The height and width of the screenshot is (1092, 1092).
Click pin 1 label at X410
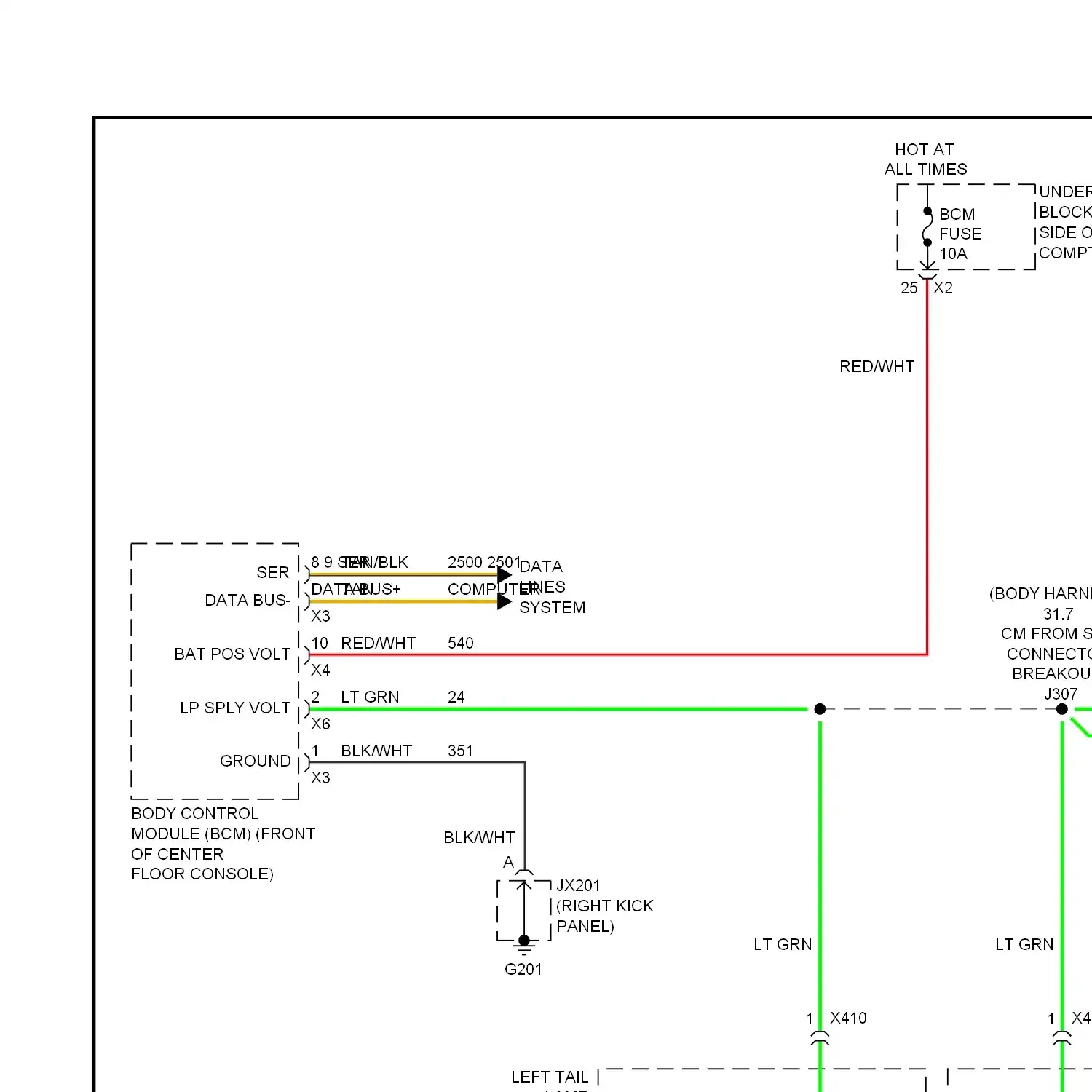point(809,1018)
